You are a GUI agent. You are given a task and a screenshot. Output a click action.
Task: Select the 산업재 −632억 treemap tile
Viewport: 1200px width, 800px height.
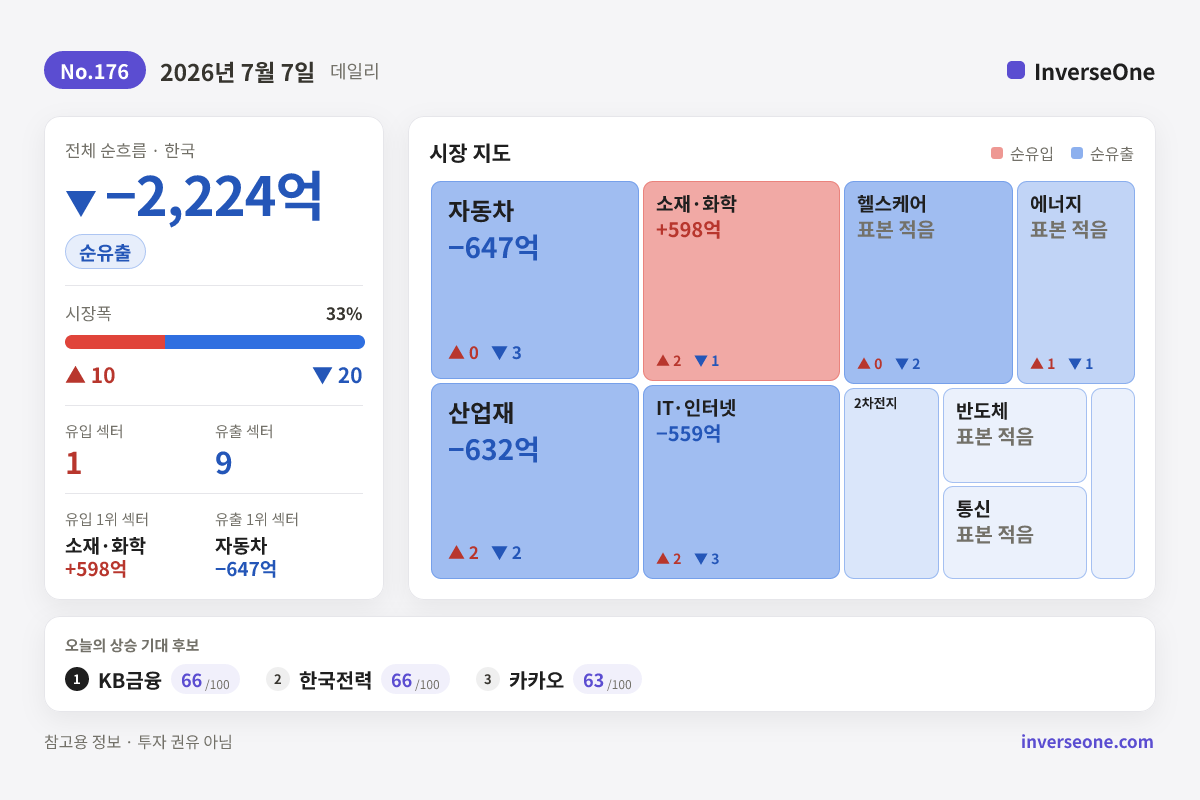(535, 481)
